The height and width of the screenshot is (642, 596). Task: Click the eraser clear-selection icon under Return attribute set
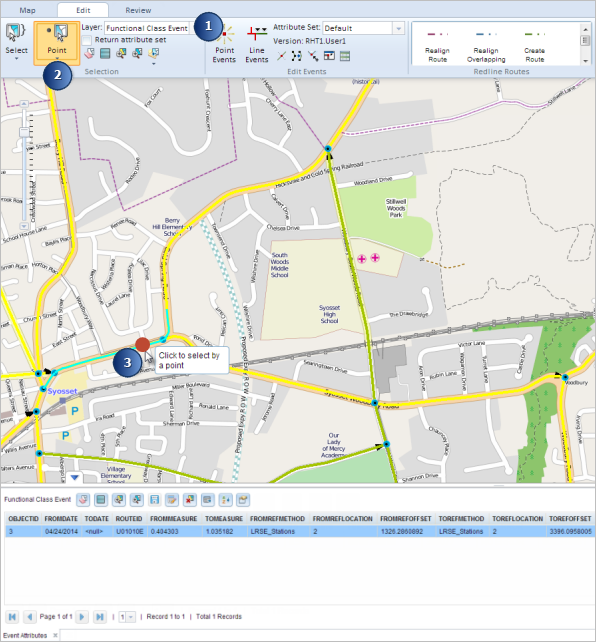89,53
